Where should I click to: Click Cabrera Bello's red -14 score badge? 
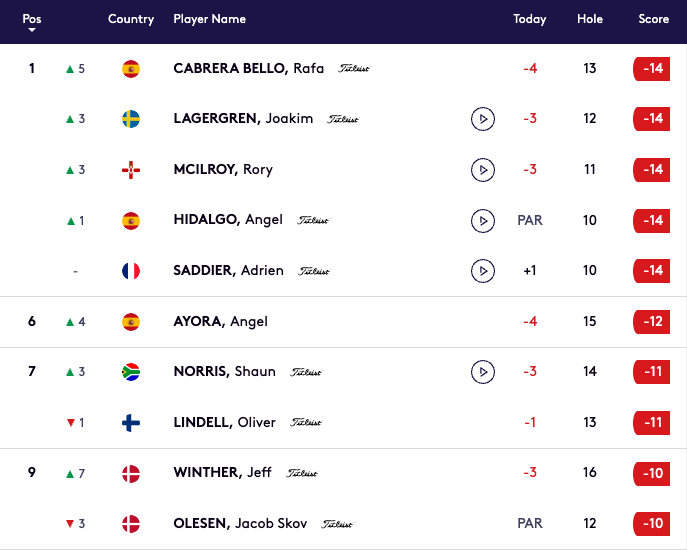pyautogui.click(x=652, y=69)
